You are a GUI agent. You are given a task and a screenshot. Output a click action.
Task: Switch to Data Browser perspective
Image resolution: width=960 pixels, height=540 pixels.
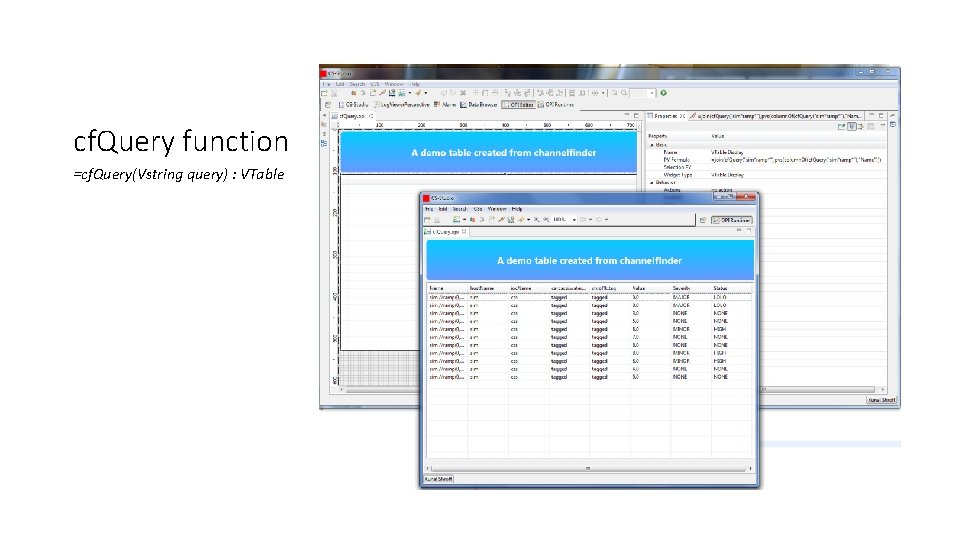(479, 105)
